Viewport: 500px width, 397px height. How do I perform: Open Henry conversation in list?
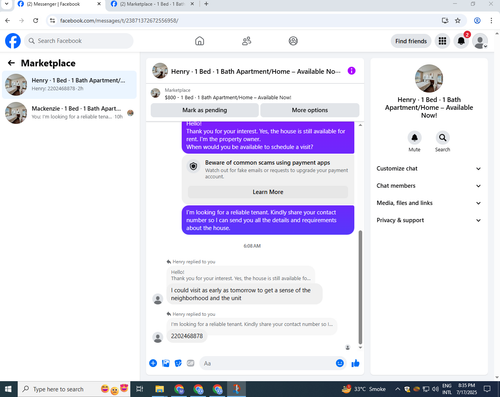coord(69,85)
